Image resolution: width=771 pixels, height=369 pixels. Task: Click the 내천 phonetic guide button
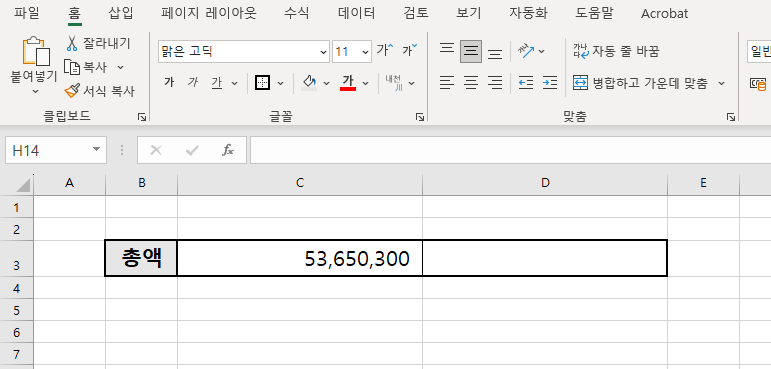(394, 83)
